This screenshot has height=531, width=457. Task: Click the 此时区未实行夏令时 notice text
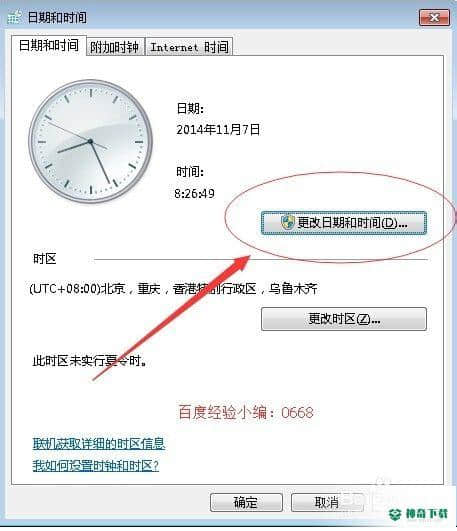click(90, 361)
